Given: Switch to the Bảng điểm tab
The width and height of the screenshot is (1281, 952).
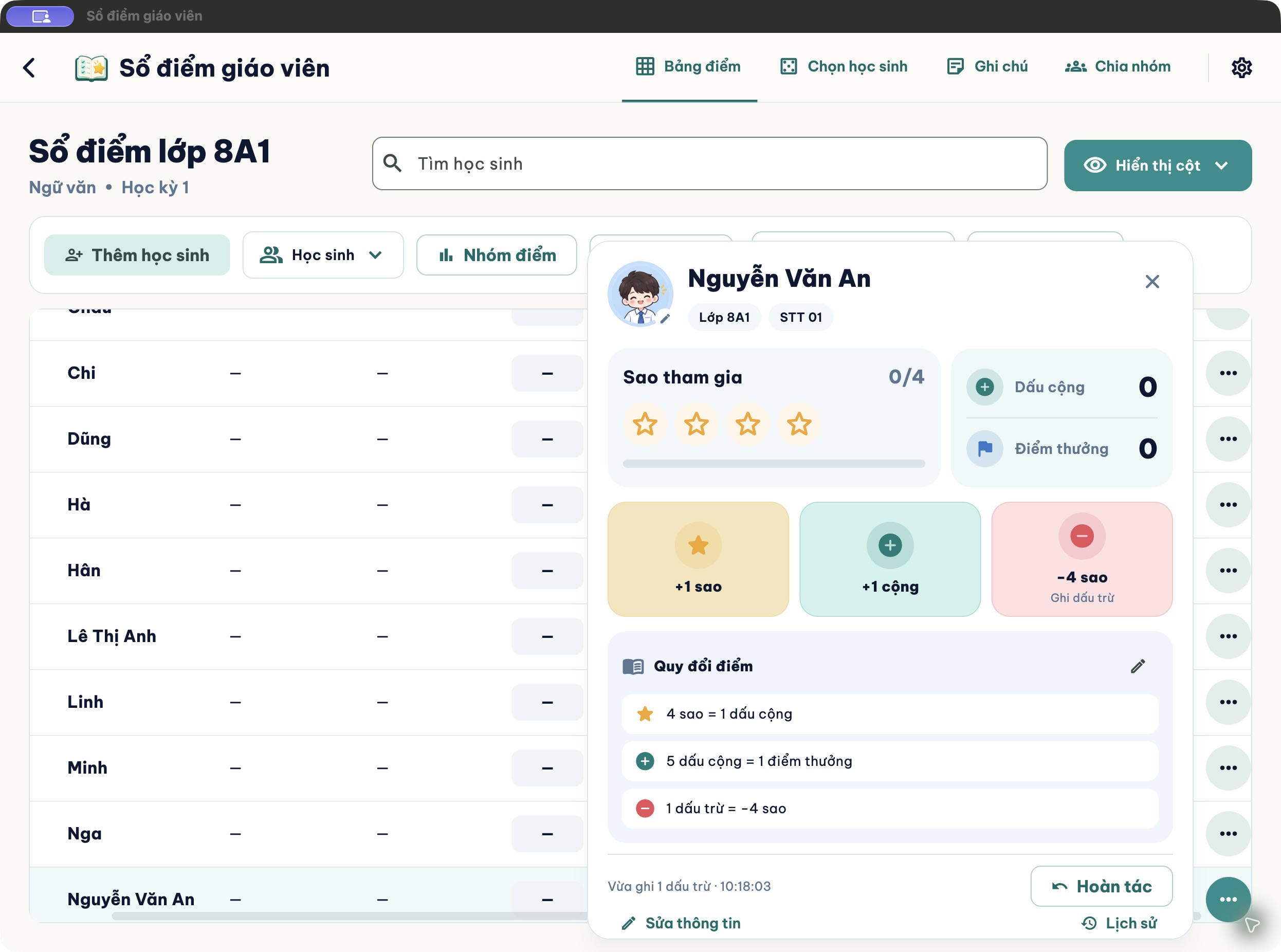Looking at the screenshot, I should [x=689, y=67].
